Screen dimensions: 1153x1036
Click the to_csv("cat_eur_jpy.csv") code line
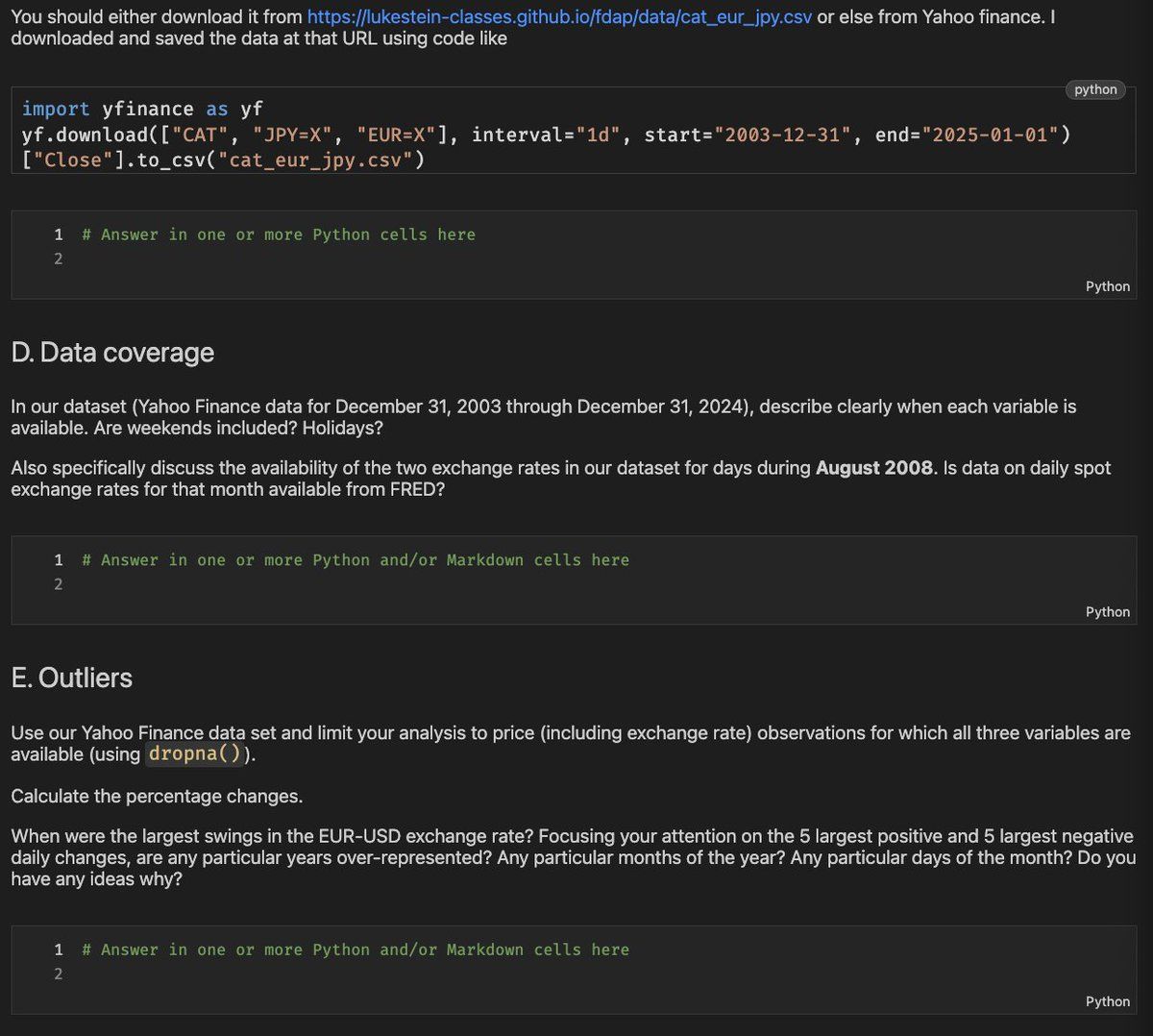coord(223,160)
